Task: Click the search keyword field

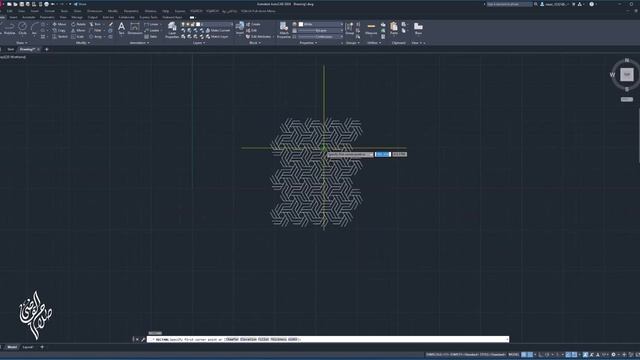Action: [509, 4]
